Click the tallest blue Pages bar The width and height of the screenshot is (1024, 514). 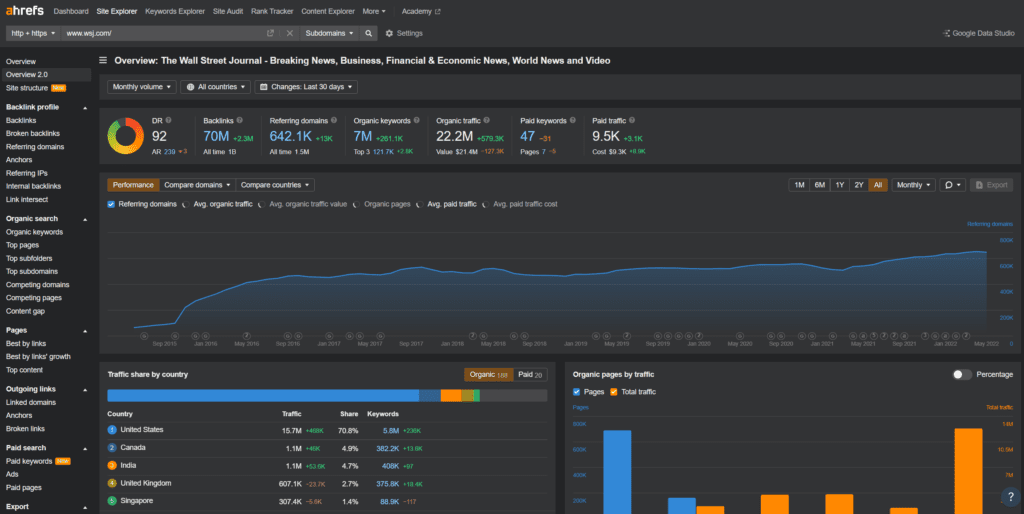point(617,472)
